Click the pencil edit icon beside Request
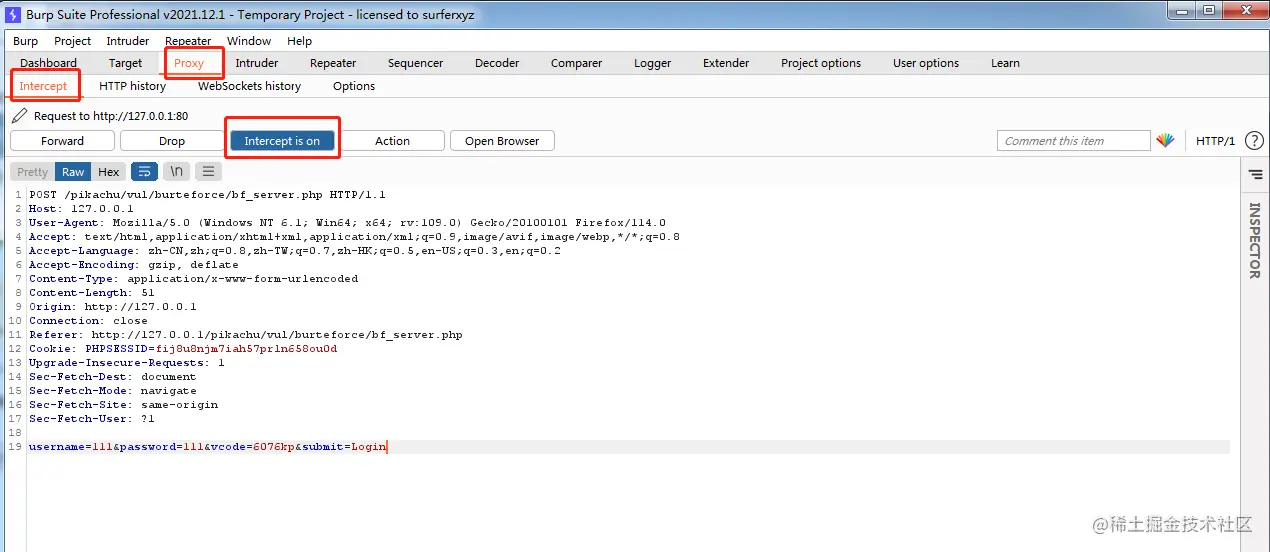The image size is (1270, 552). click(19, 116)
